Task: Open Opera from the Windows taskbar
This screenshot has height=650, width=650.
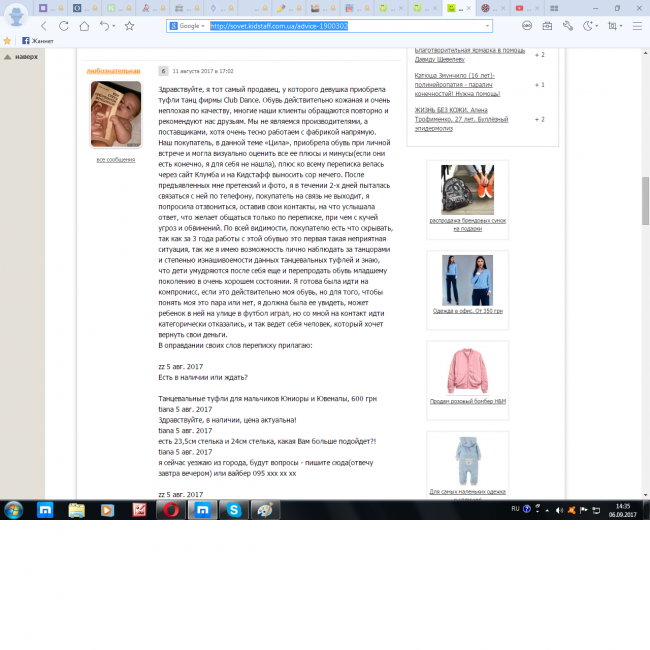Action: pyautogui.click(x=171, y=509)
